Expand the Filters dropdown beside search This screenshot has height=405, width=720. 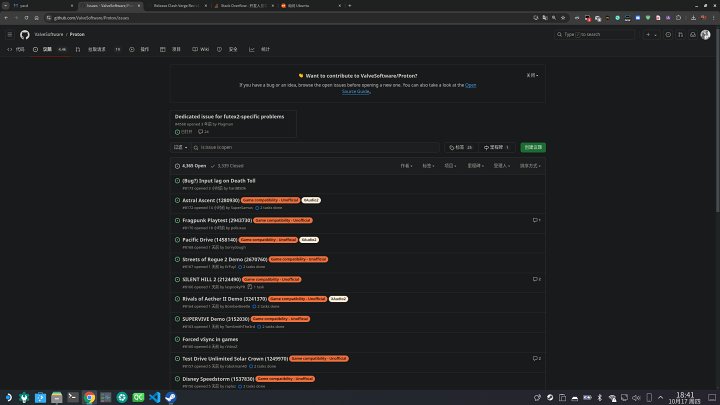pos(181,147)
